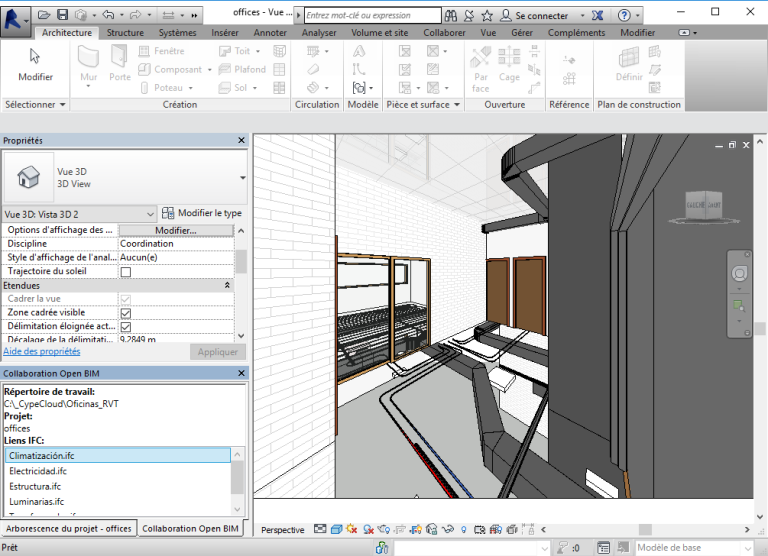Click the temporary hide/isolate glasses icon
The image size is (768, 556).
click(x=448, y=530)
